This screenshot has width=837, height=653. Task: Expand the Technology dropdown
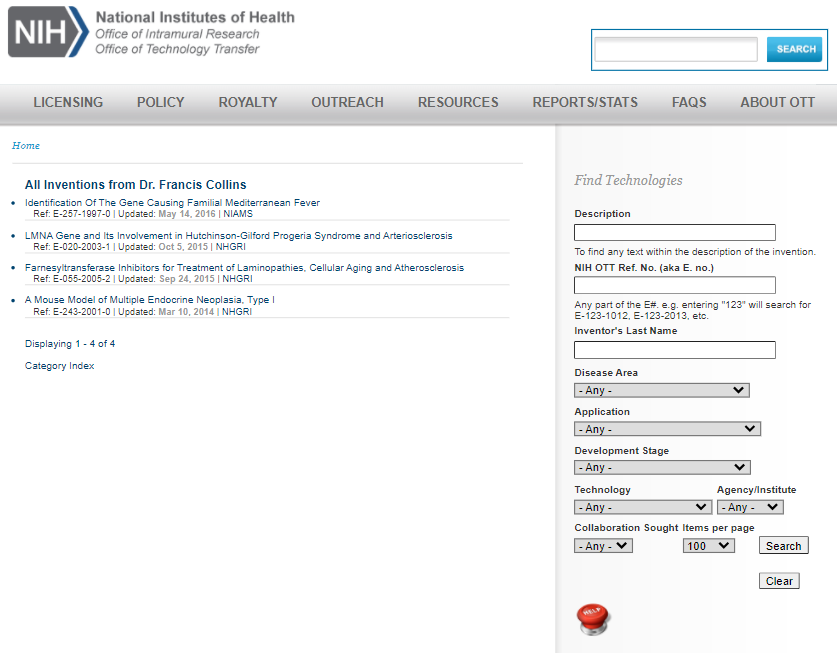[x=643, y=507]
